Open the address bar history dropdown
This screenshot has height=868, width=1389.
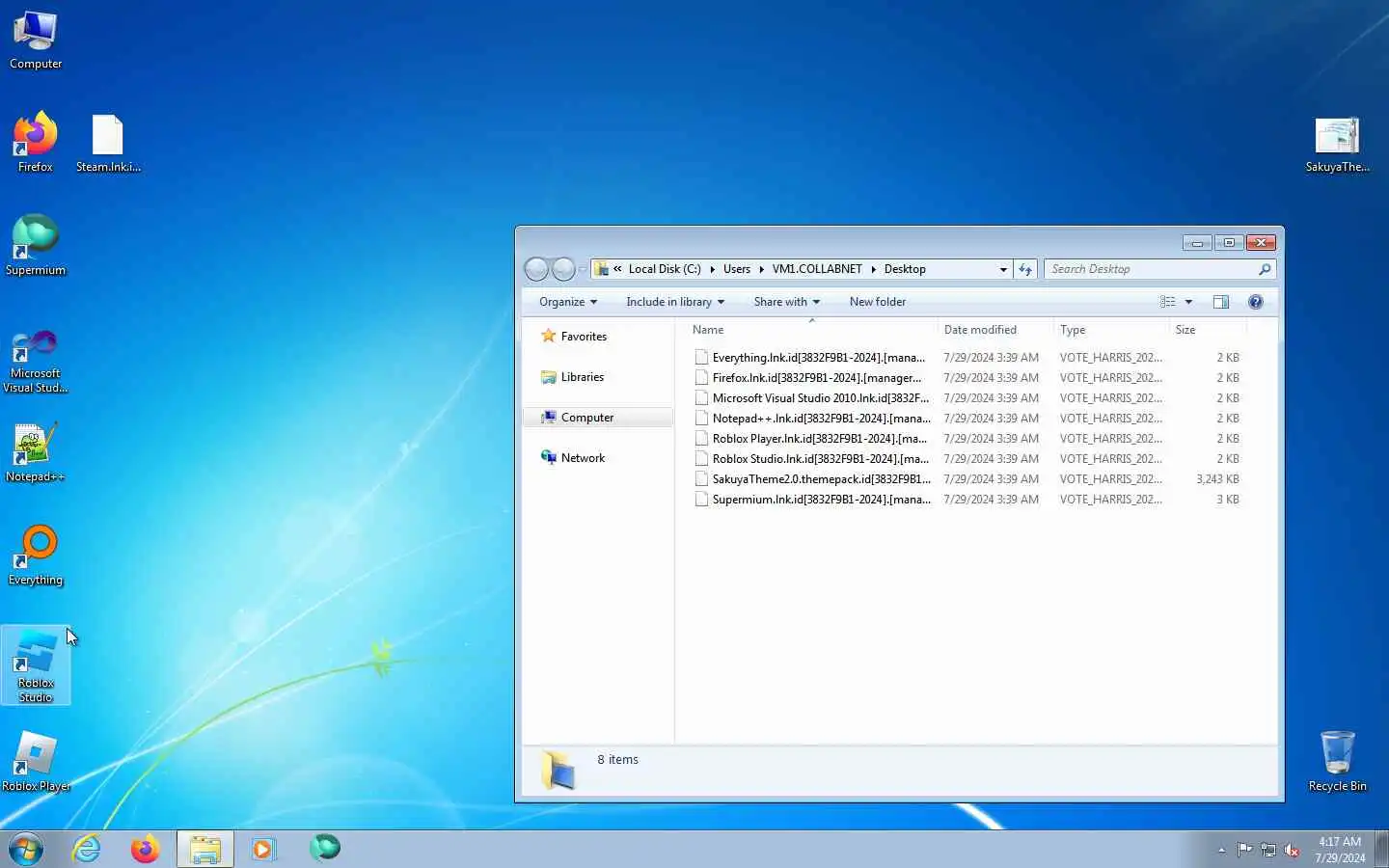[1003, 269]
